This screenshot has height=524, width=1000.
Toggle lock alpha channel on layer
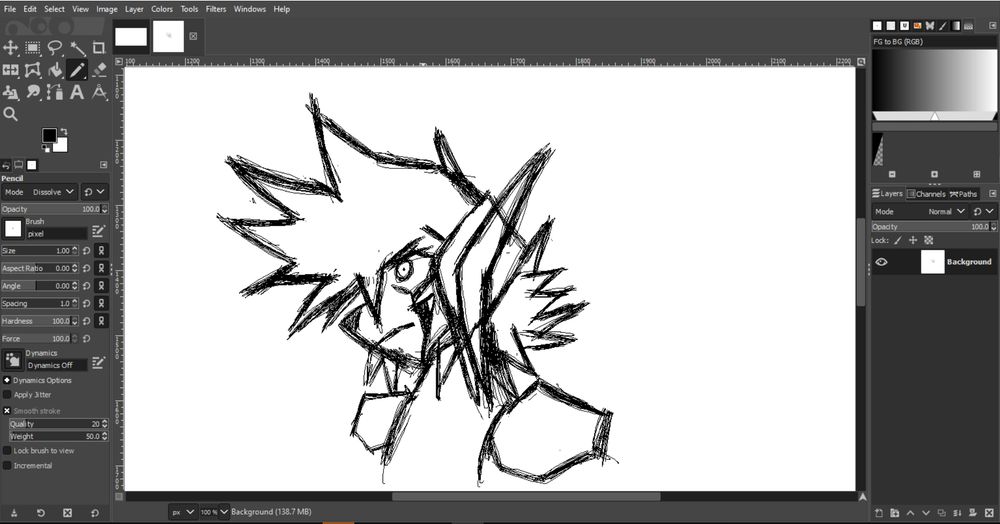pos(929,240)
